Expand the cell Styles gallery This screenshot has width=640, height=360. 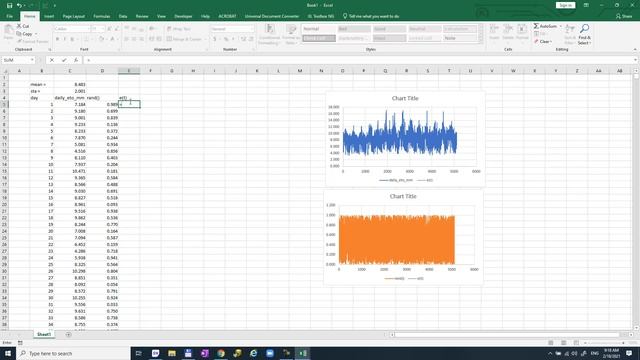pos(480,40)
